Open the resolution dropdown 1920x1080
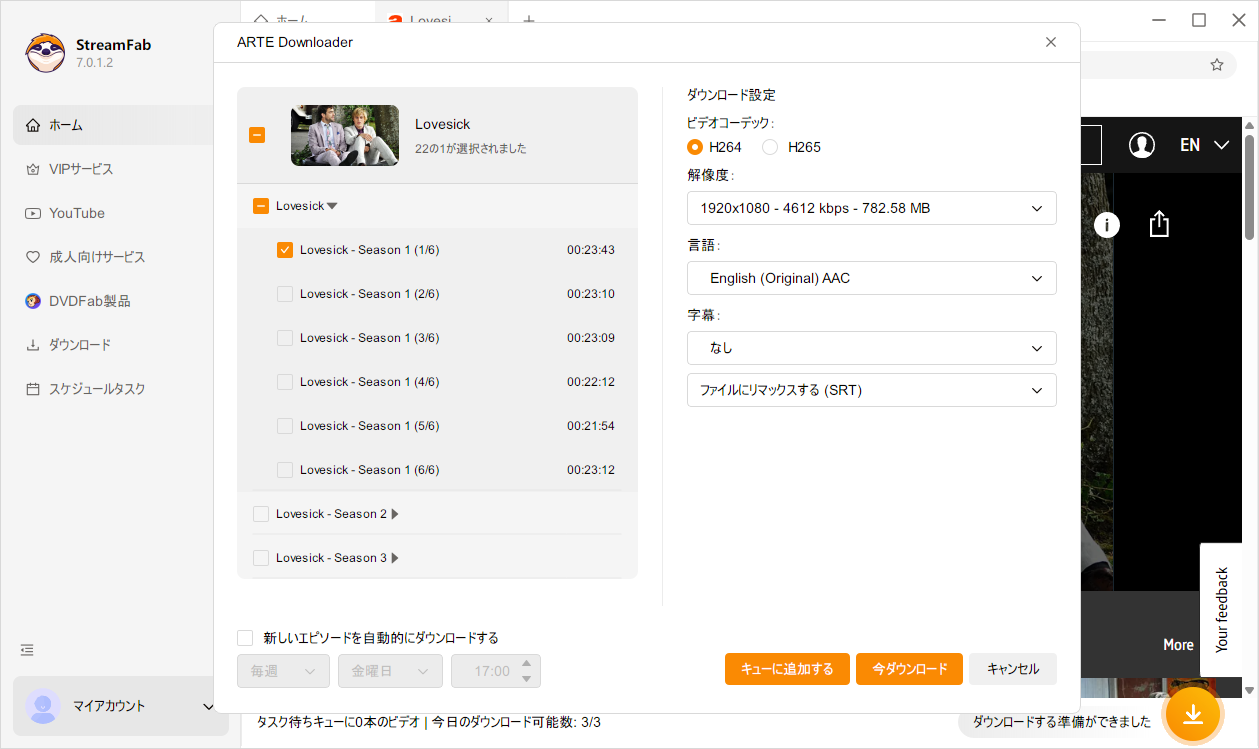Image resolution: width=1259 pixels, height=749 pixels. point(871,208)
